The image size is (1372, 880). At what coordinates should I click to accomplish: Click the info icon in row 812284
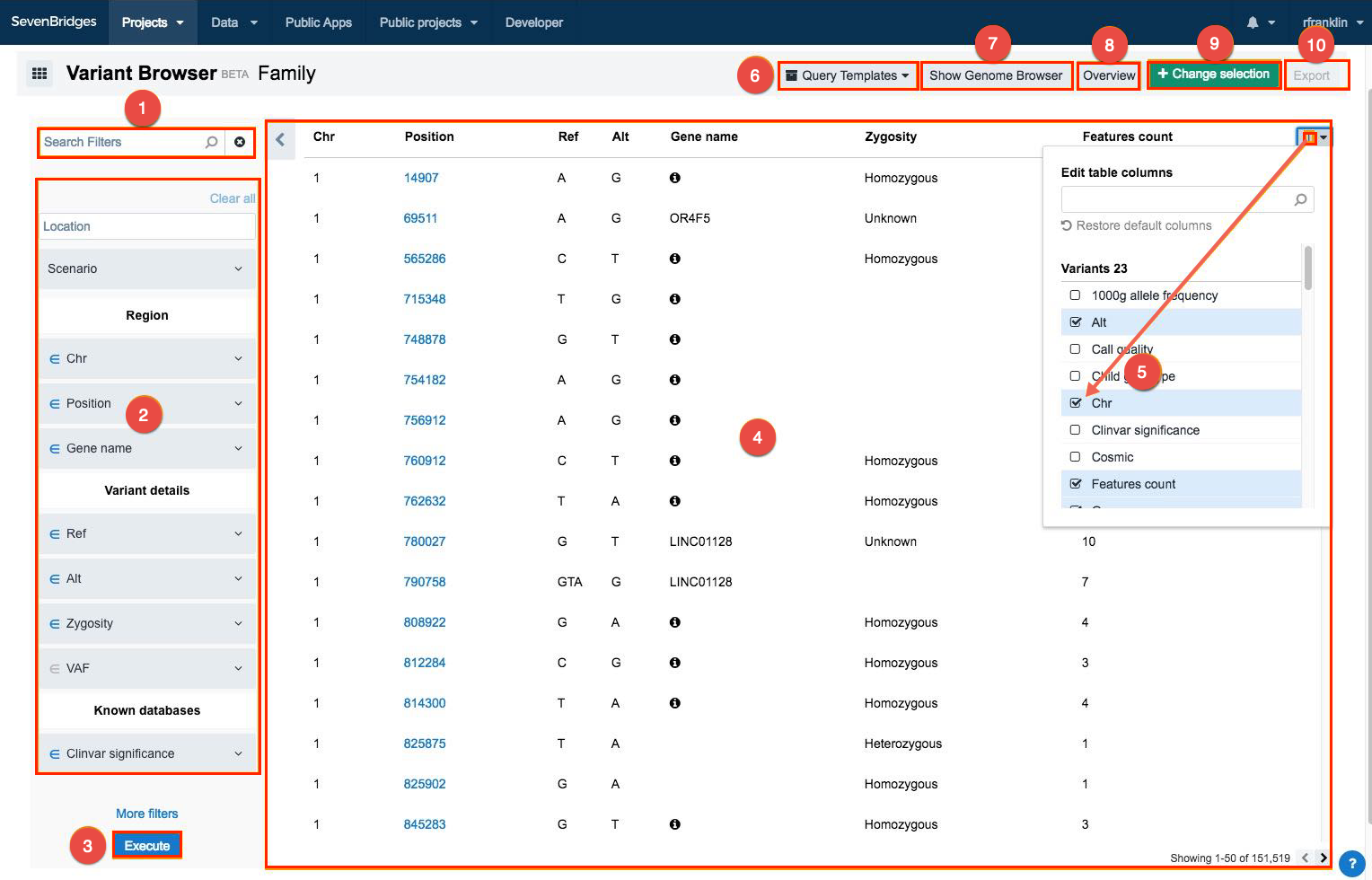(x=675, y=663)
